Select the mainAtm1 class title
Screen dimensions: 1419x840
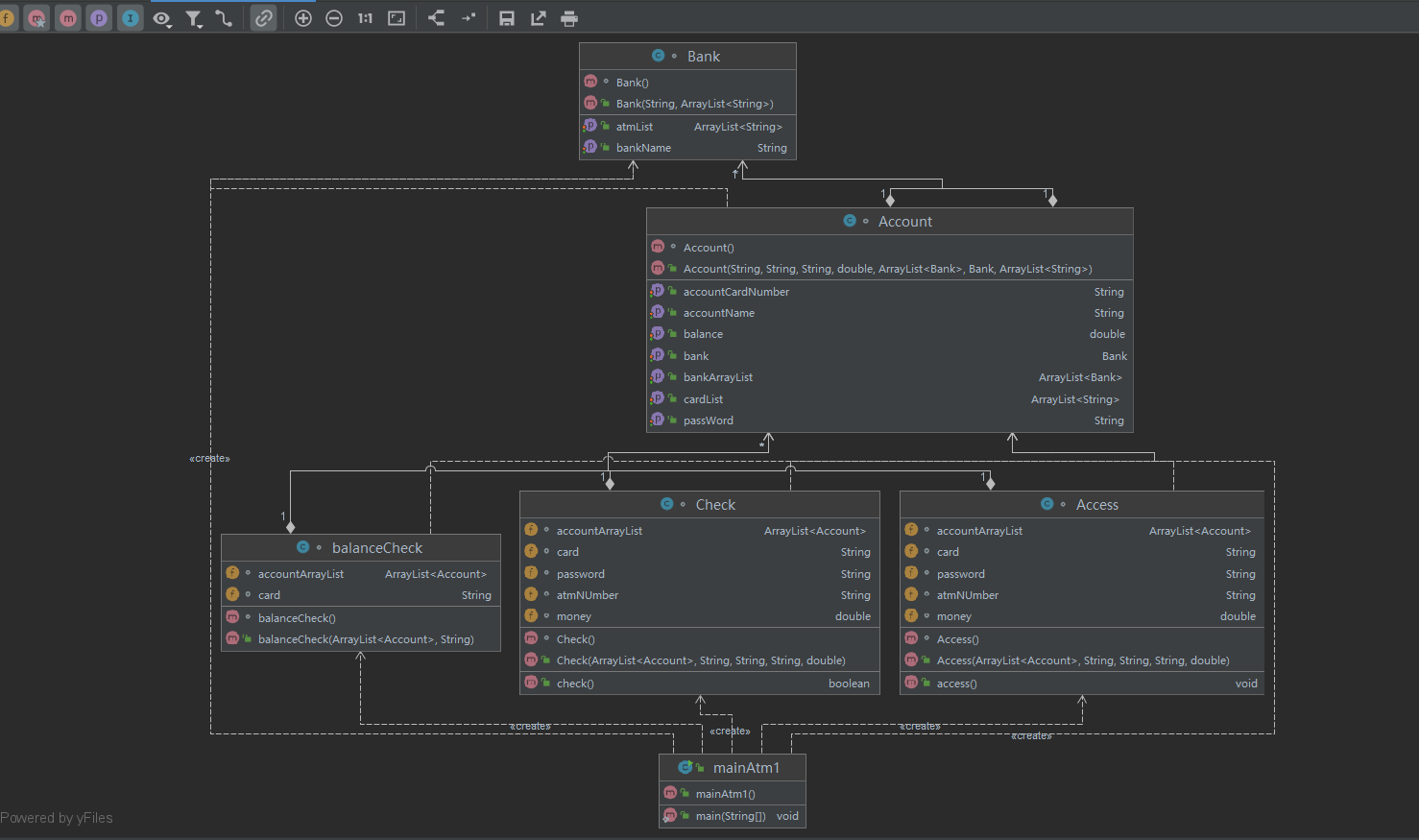(746, 768)
